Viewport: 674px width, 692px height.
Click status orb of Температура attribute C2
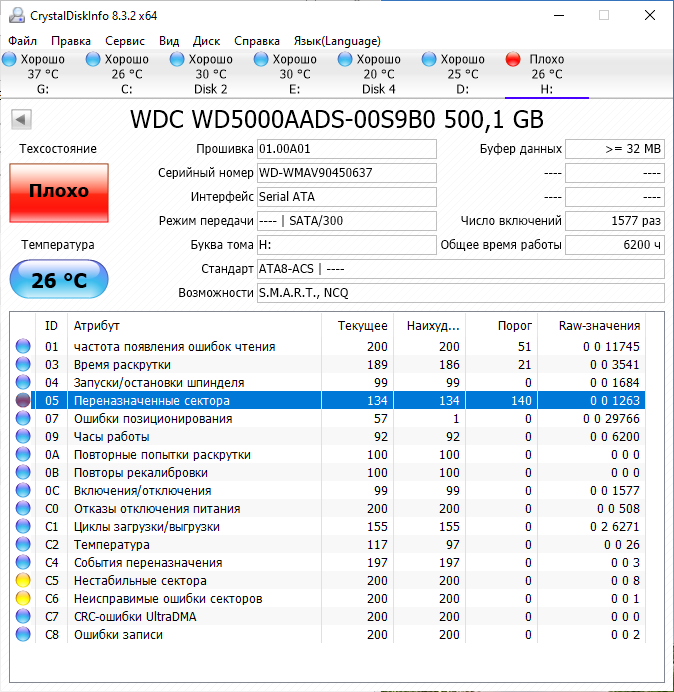click(23, 545)
